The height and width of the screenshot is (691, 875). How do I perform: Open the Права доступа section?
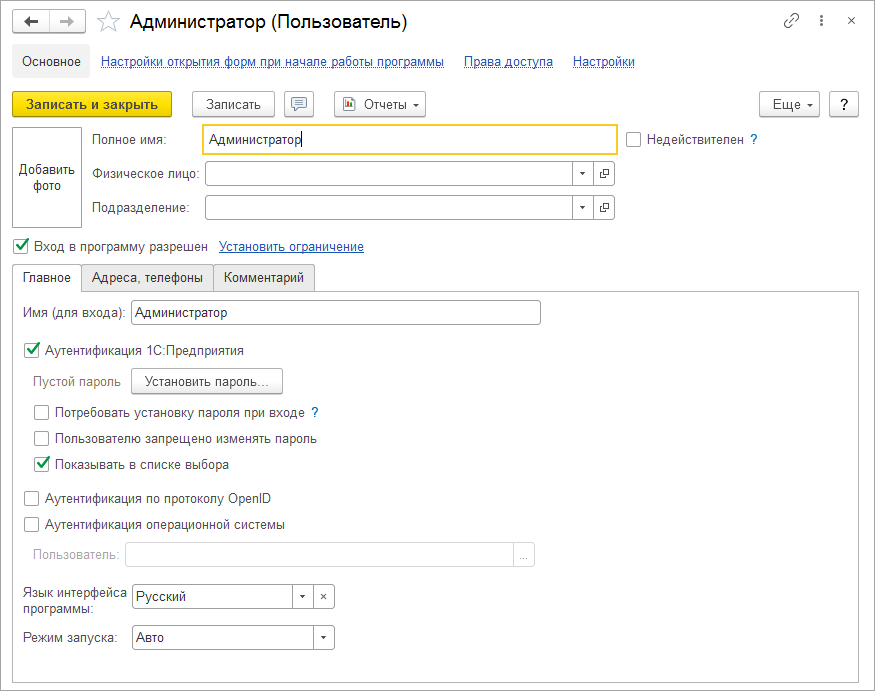coord(508,61)
